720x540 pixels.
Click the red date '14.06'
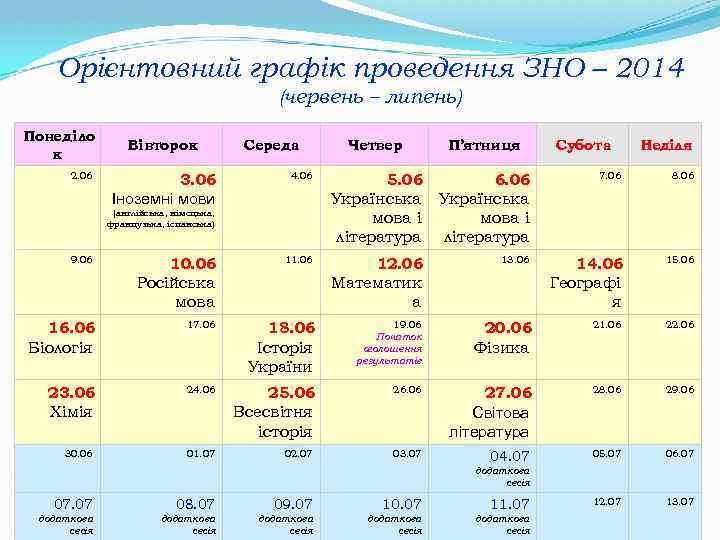point(600,264)
